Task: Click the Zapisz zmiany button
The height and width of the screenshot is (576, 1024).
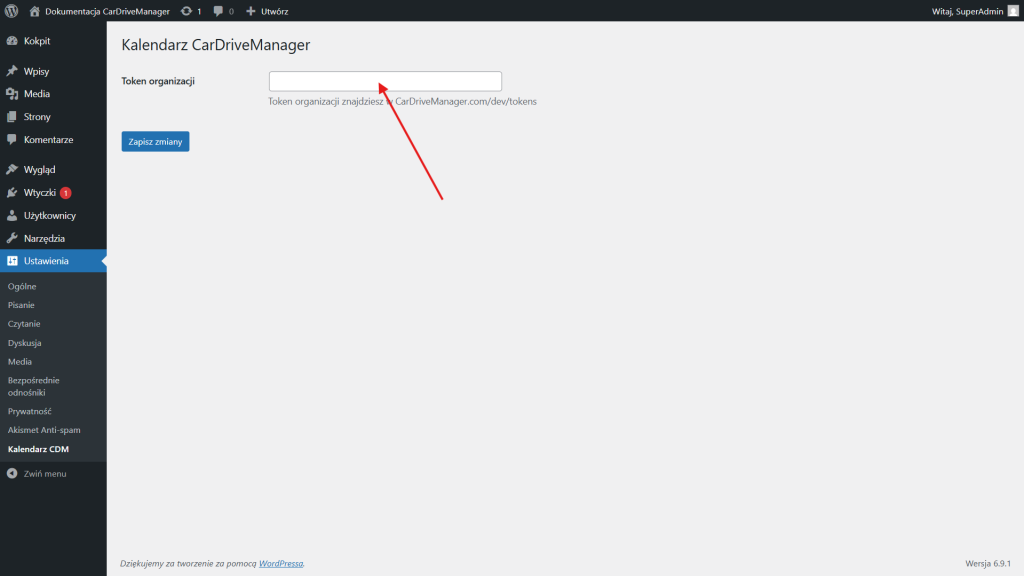Action: [155, 142]
